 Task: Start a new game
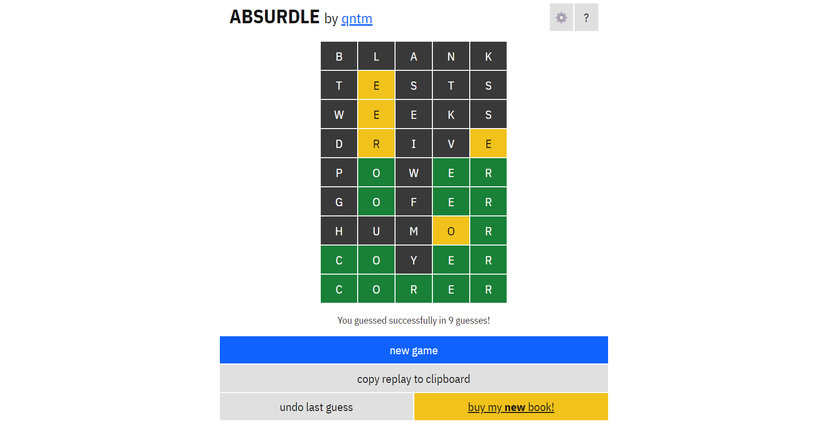point(413,350)
